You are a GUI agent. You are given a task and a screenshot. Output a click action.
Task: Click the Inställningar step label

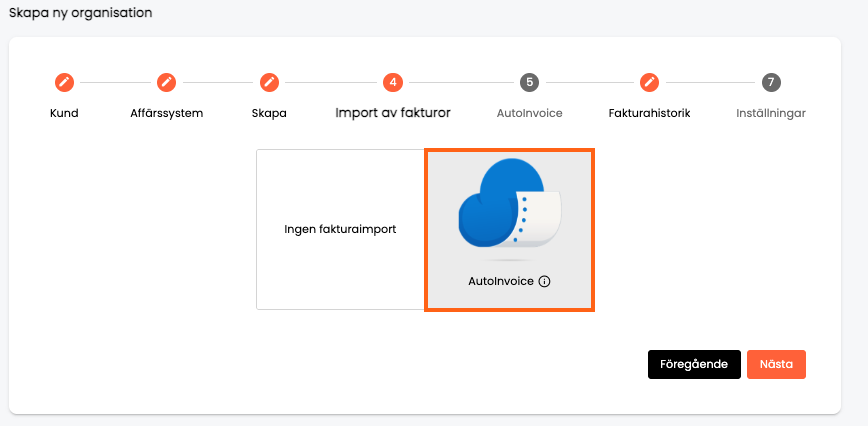point(771,113)
